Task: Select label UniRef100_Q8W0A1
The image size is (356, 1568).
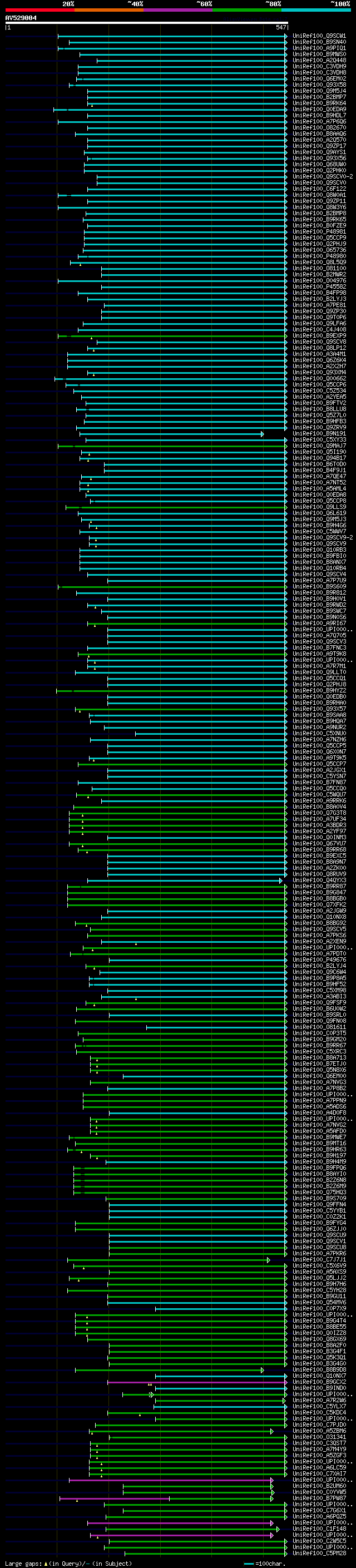Action: [x=319, y=195]
